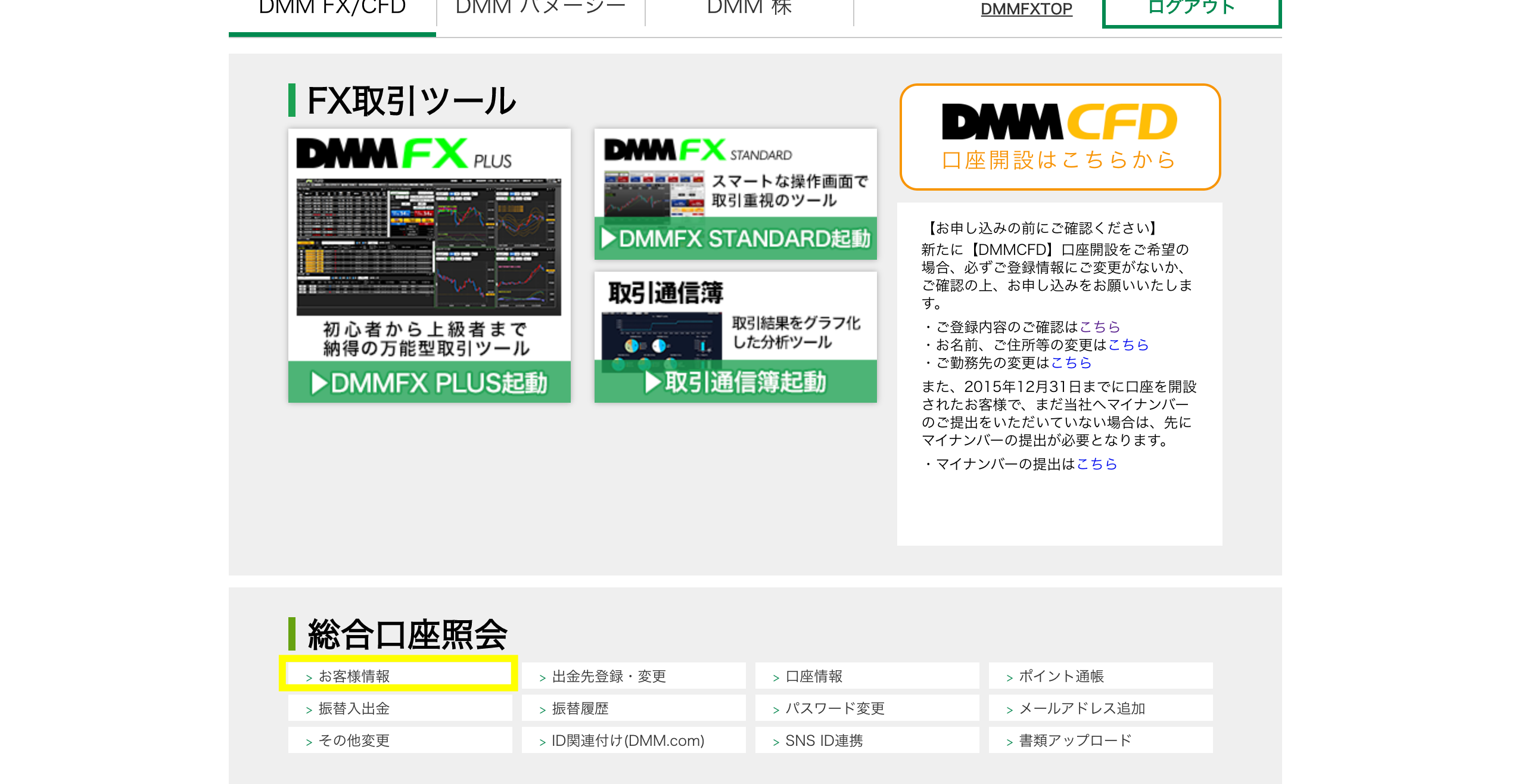This screenshot has width=1518, height=784.
Task: Click こちら link for ご勤務先の変更
Action: (x=1071, y=363)
